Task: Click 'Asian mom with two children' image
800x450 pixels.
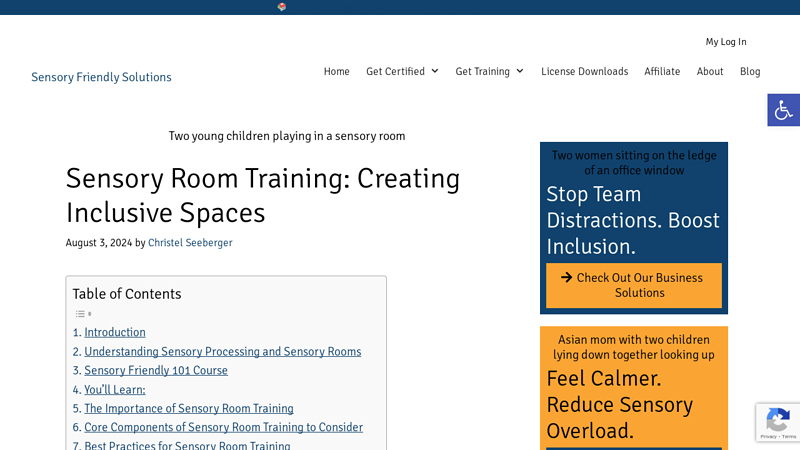Action: (x=634, y=347)
